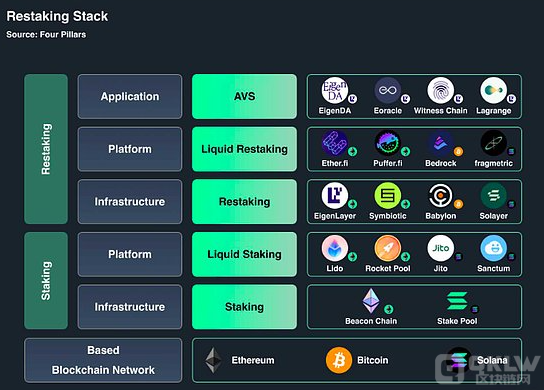Select the Application layer box

(130, 96)
